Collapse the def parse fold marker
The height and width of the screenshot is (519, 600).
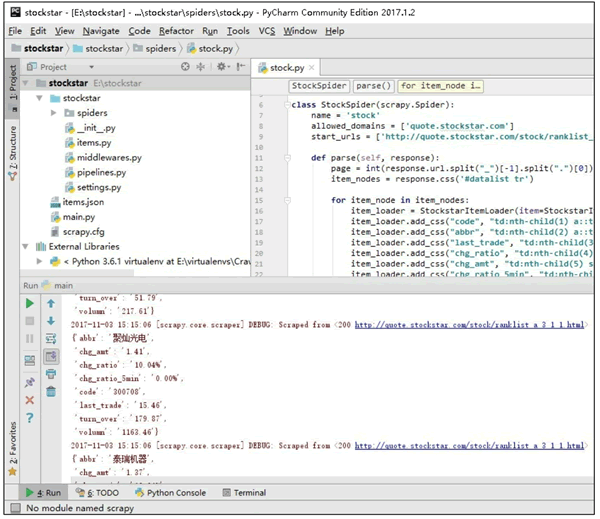click(287, 158)
